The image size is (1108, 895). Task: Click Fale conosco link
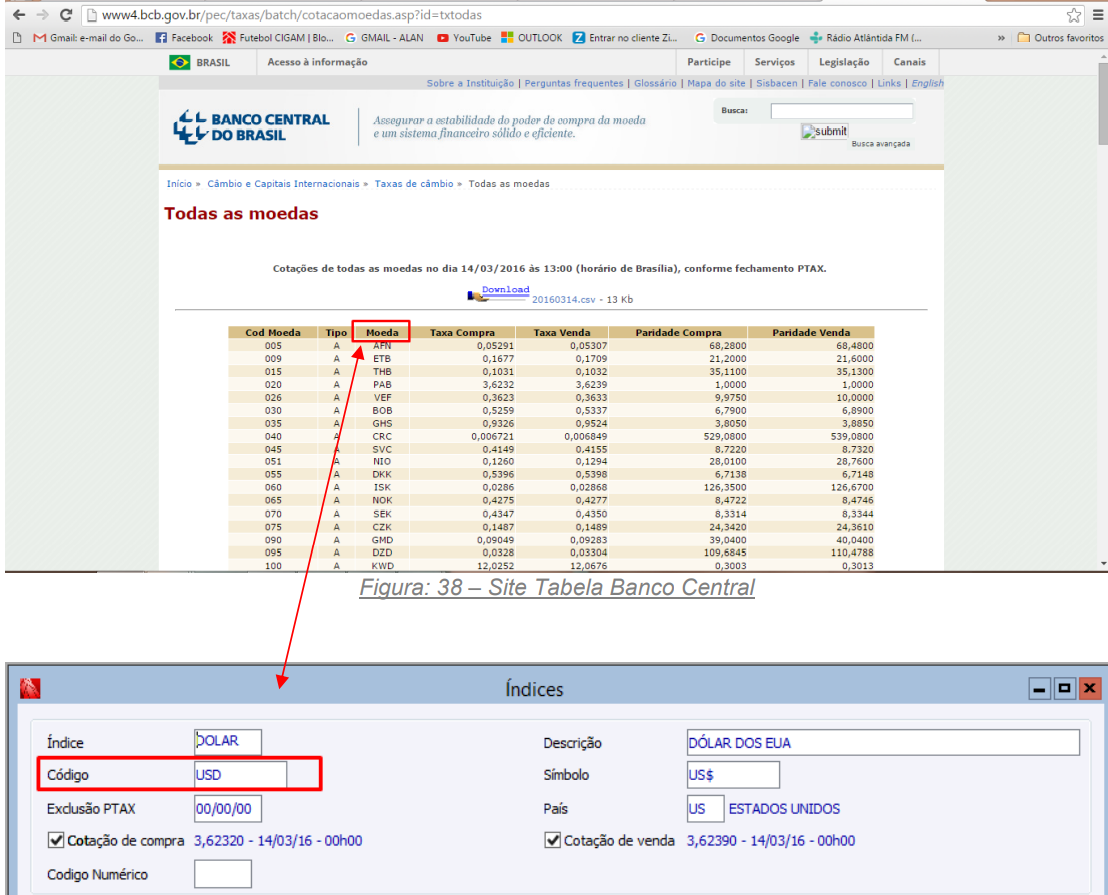837,83
